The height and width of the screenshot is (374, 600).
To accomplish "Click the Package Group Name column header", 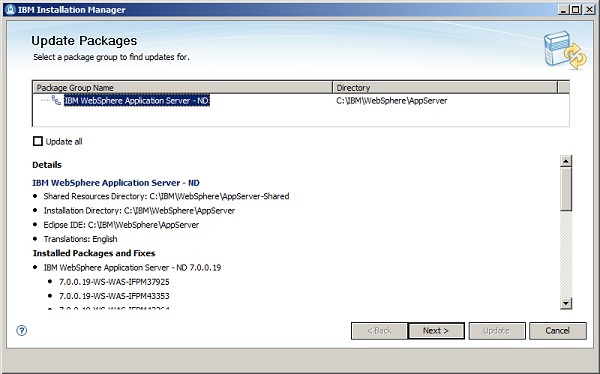I will click(183, 88).
